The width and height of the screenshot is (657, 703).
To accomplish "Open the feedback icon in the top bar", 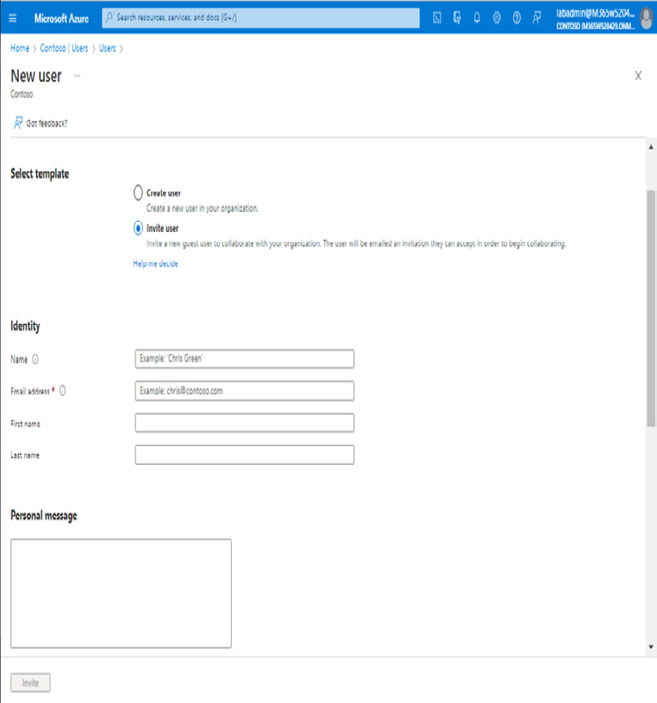I will 536,18.
